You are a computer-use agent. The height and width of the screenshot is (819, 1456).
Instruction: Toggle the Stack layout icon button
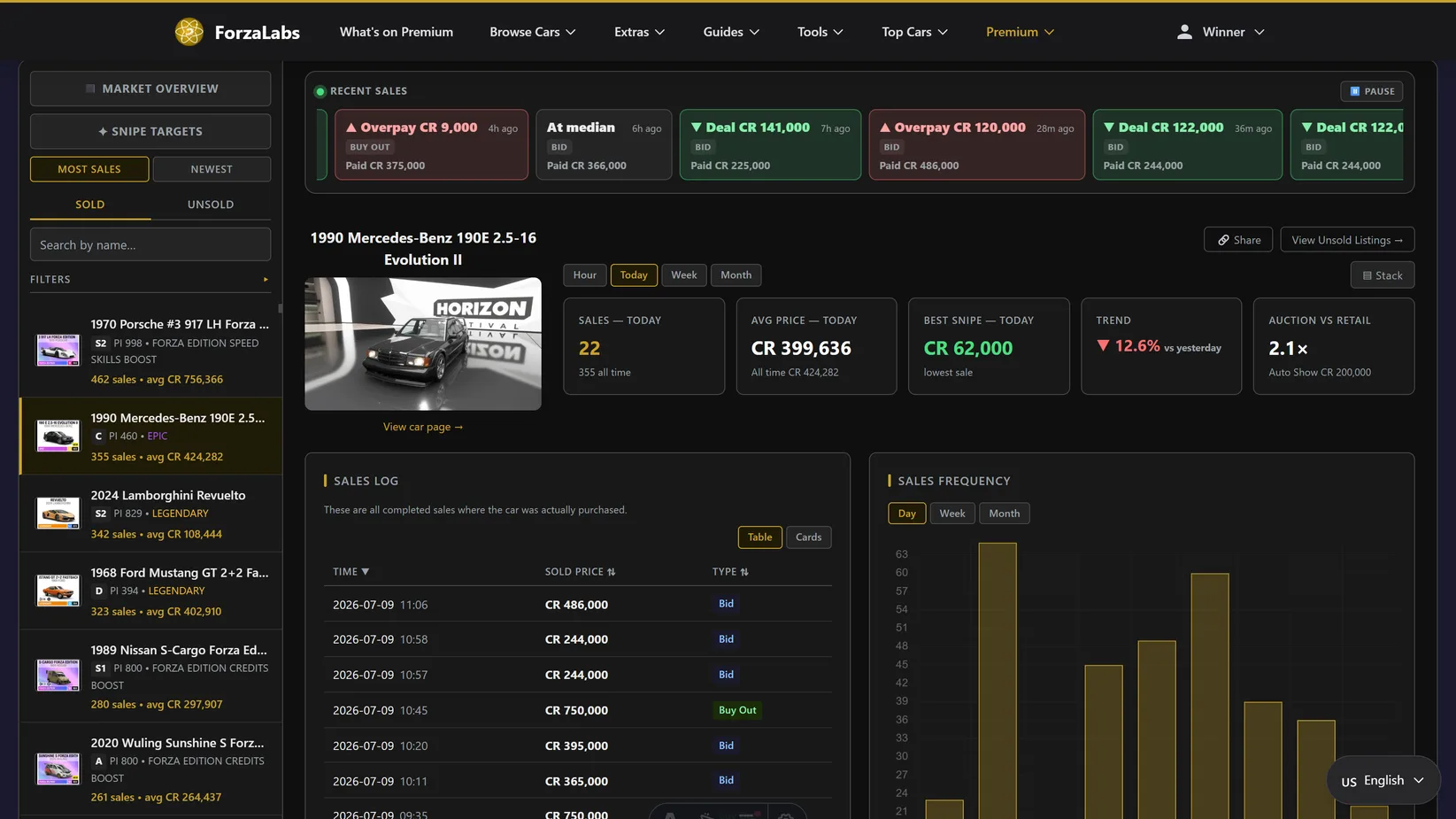[1382, 275]
